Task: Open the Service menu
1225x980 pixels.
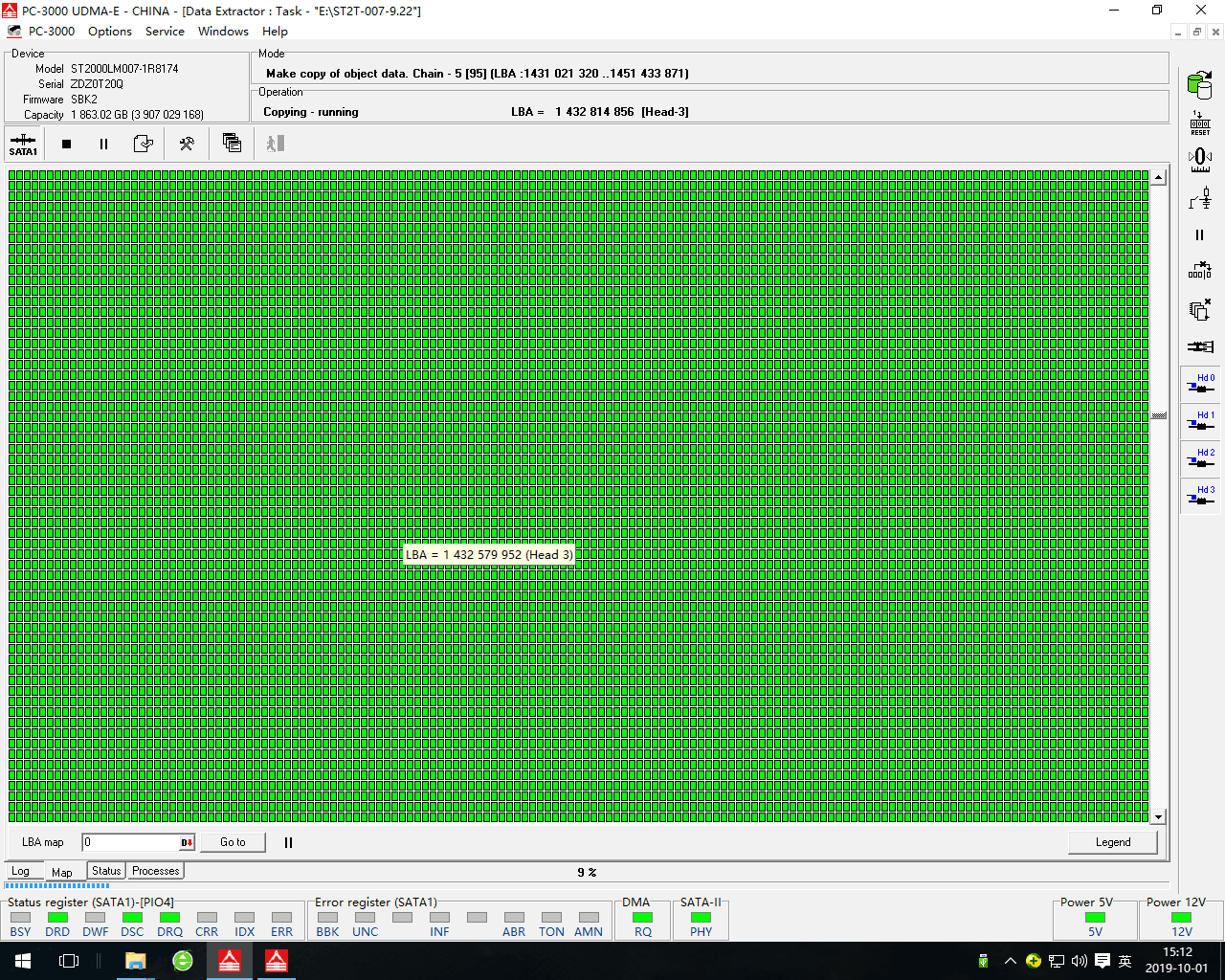Action: (165, 32)
